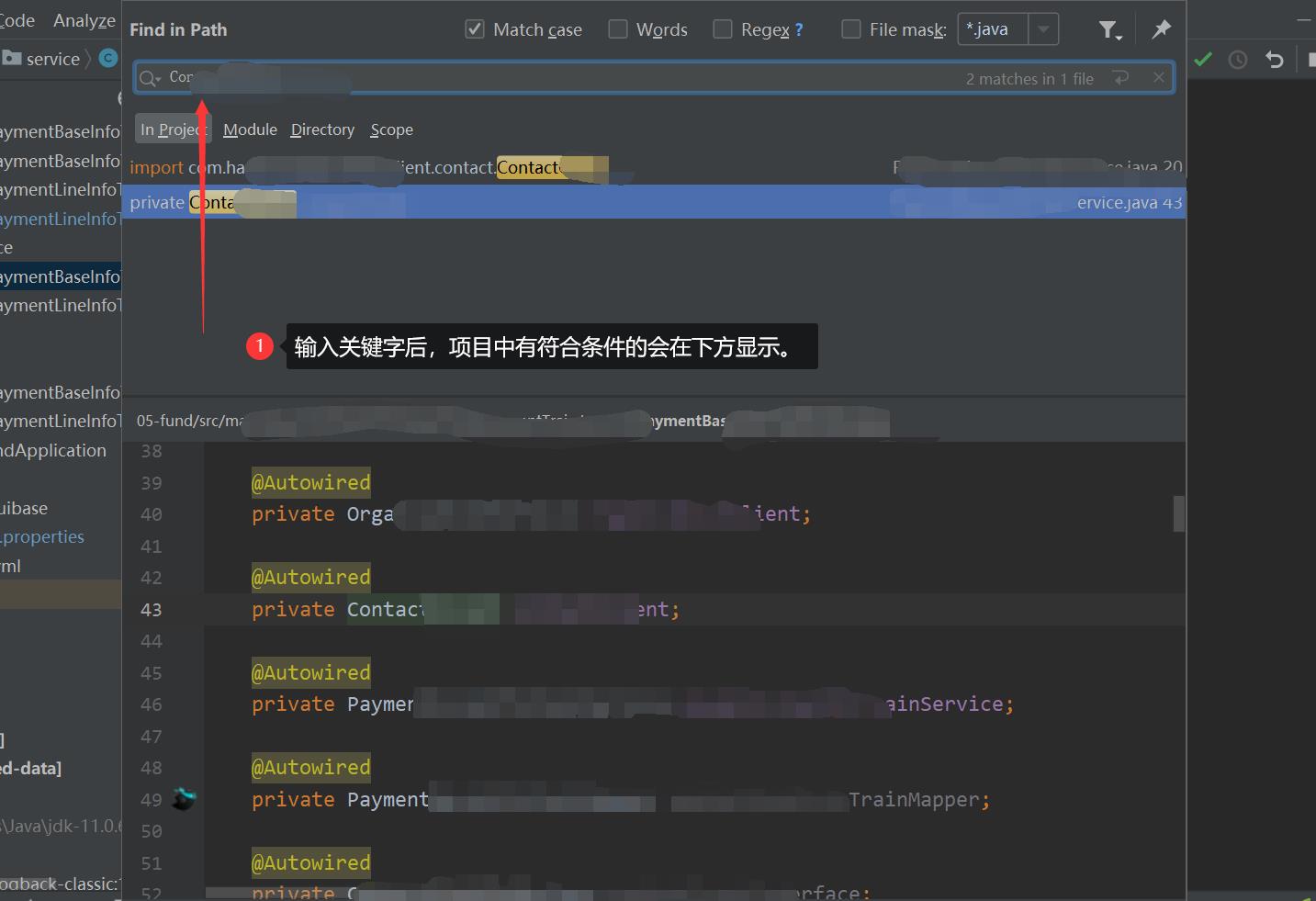Select the Module scope tab
1316x901 pixels.
pyautogui.click(x=250, y=130)
